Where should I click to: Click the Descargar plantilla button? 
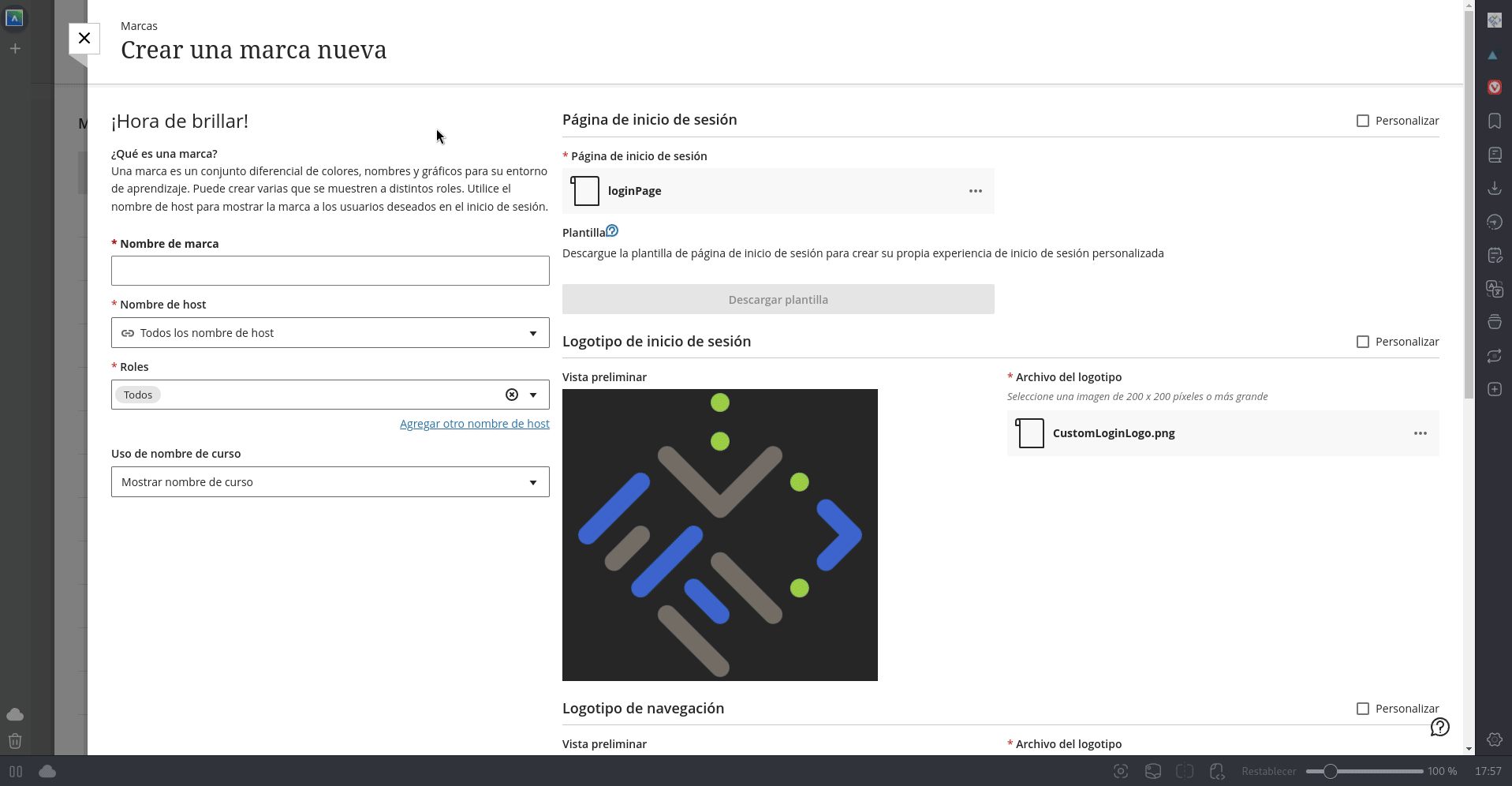pyautogui.click(x=778, y=299)
